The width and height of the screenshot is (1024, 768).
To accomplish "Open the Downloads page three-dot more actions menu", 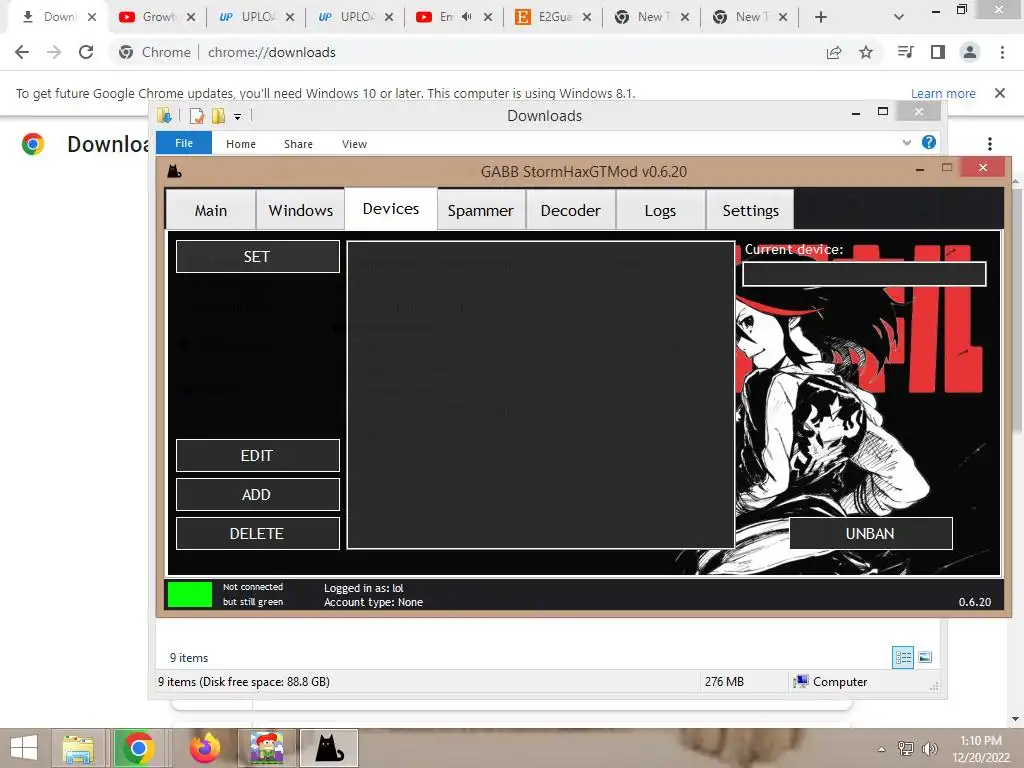I will pos(990,144).
